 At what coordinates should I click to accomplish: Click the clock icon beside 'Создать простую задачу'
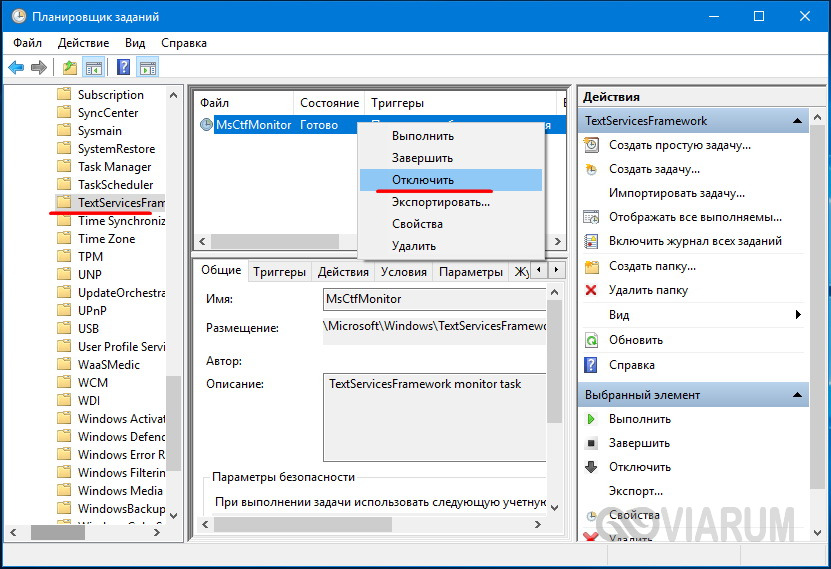click(x=591, y=145)
